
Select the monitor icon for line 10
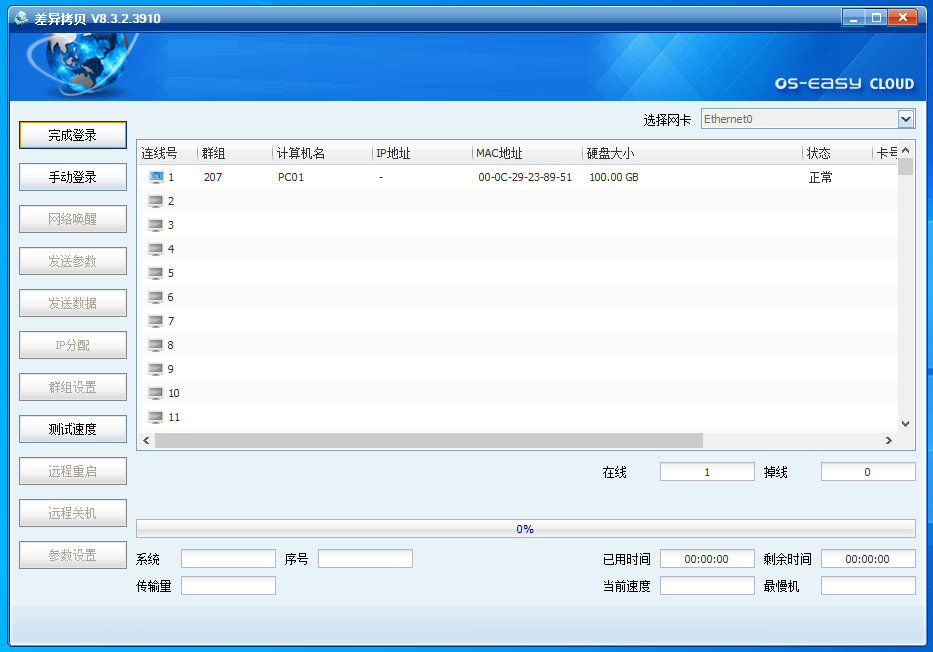point(156,393)
